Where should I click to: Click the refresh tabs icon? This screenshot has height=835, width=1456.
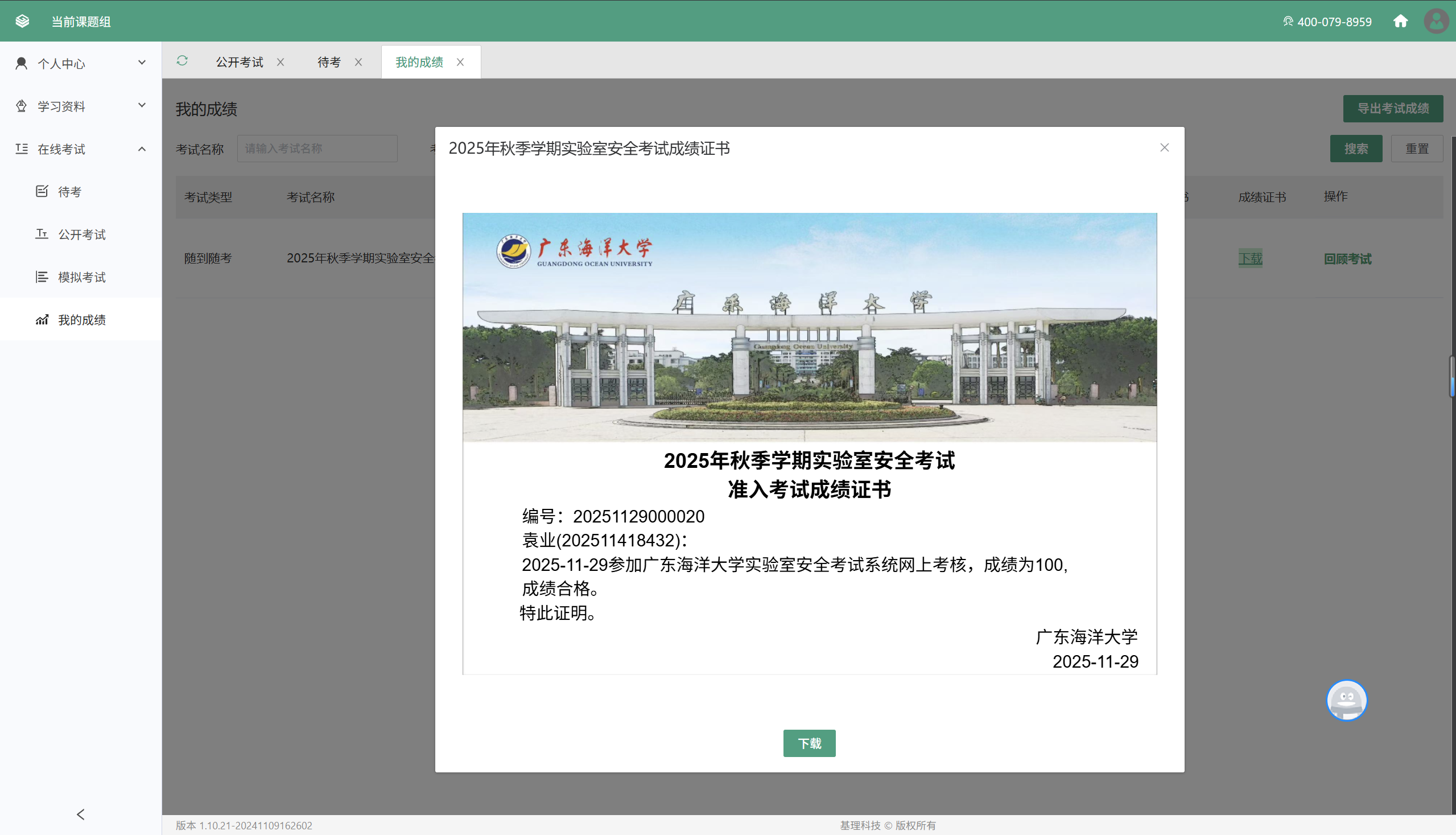tap(182, 61)
